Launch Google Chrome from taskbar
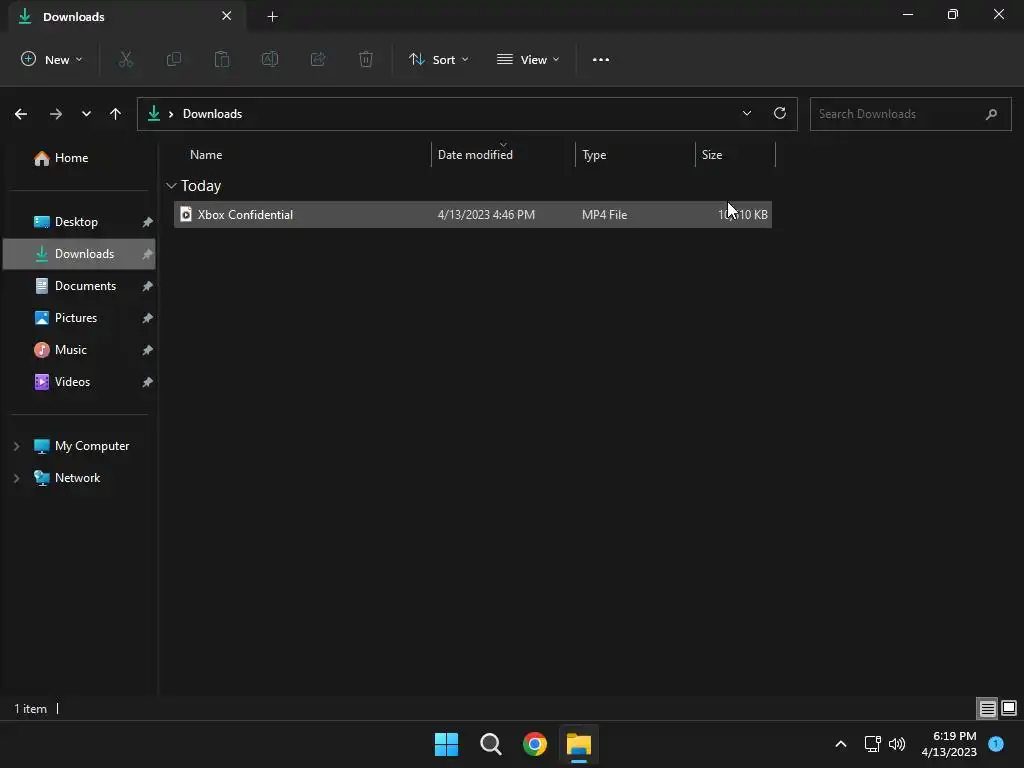Viewport: 1024px width, 768px height. pos(535,744)
